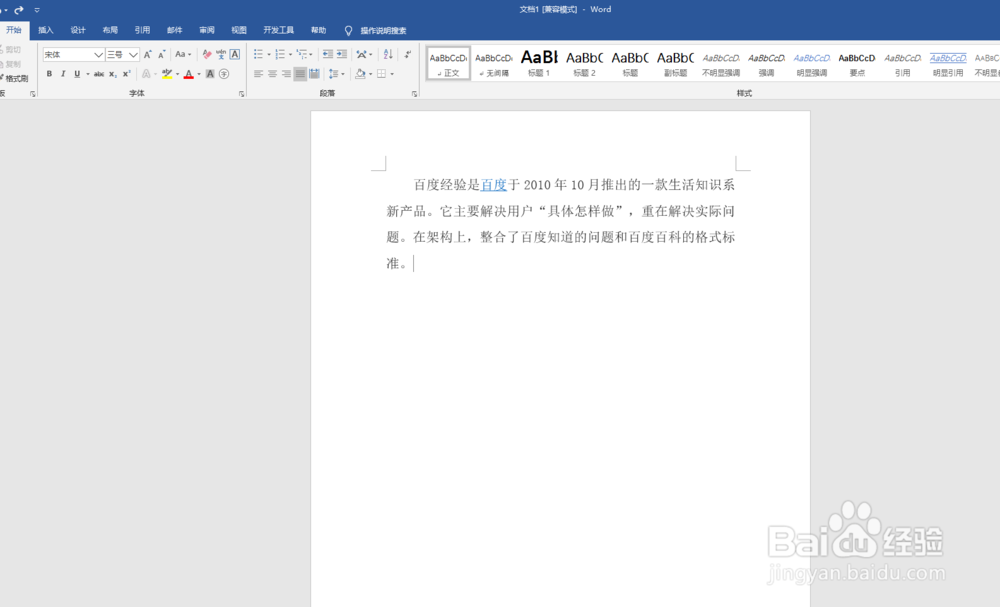This screenshot has width=1000, height=607.
Task: Open font color dropdown arrow
Action: (199, 74)
